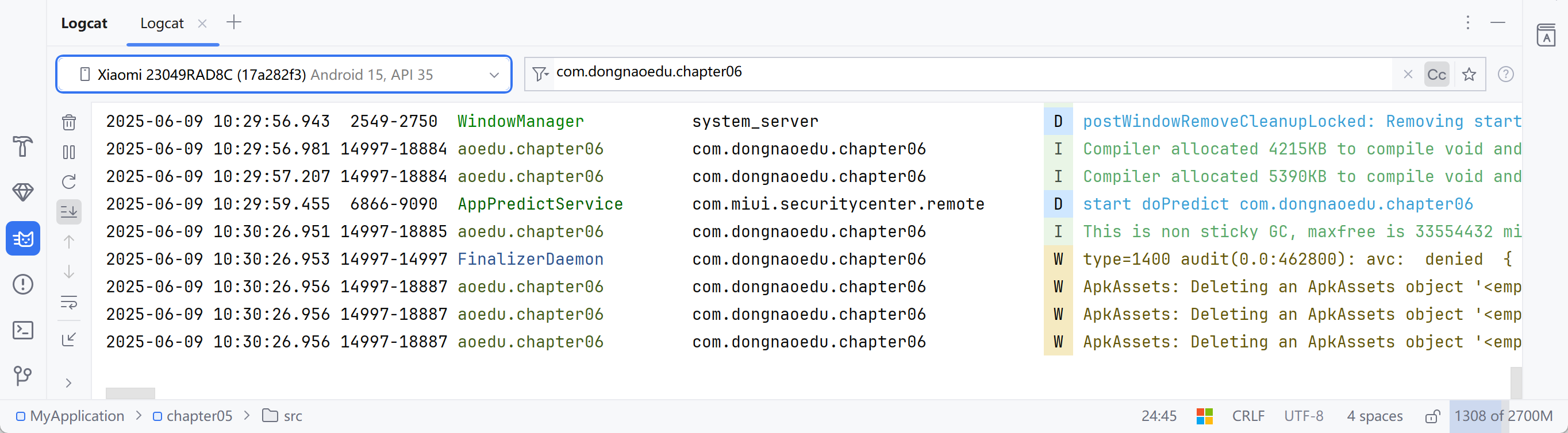
Task: Toggle match case Cc button
Action: (x=1436, y=74)
